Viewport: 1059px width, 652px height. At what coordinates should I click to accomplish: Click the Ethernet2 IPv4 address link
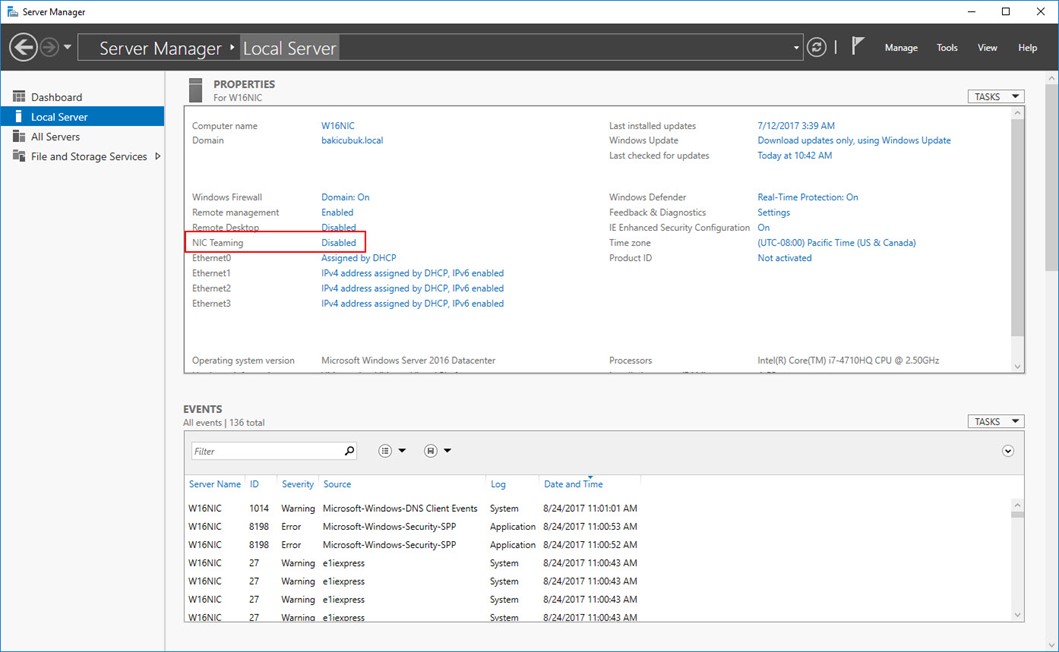pos(413,289)
